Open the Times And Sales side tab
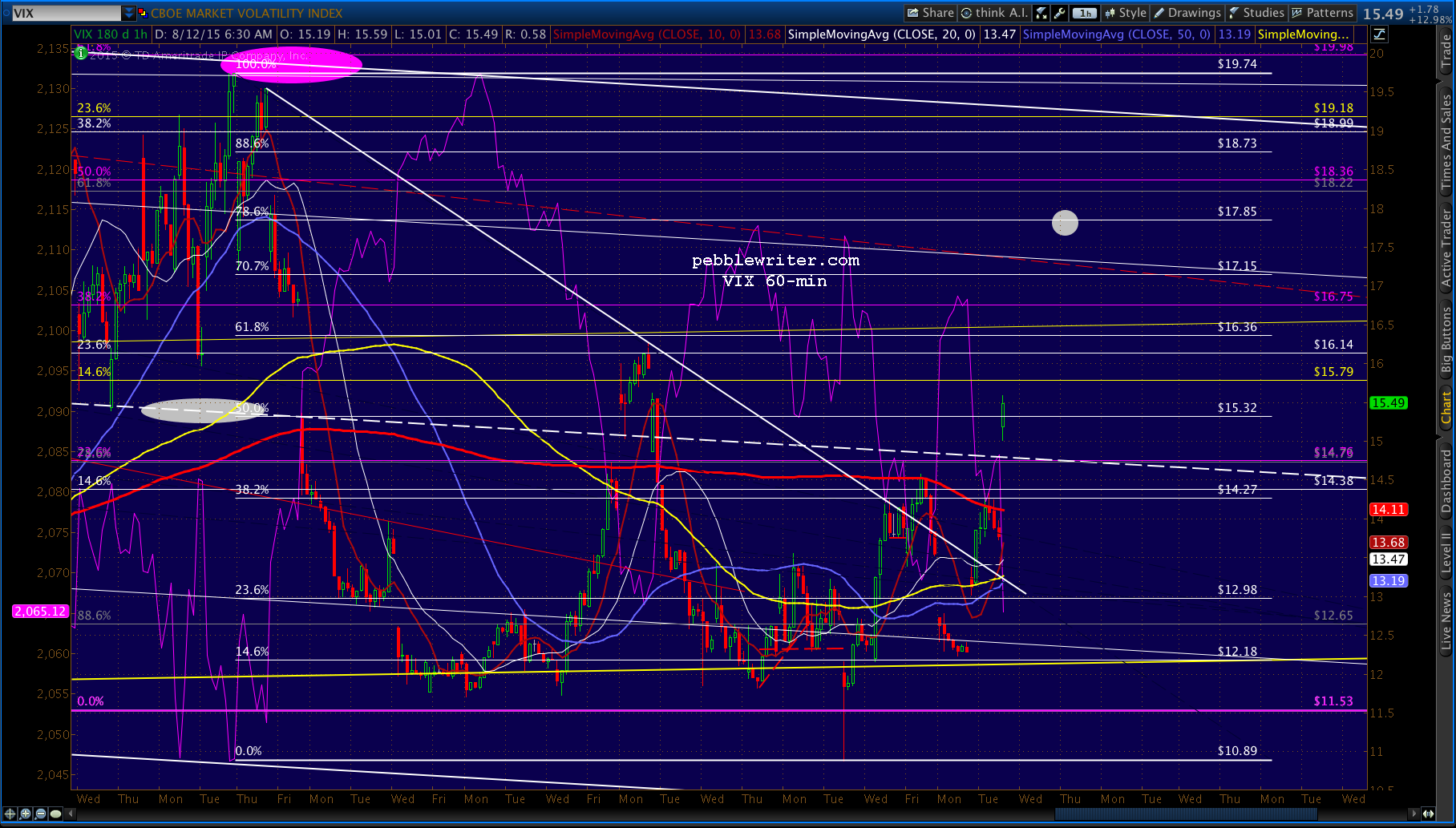This screenshot has width=1456, height=828. (1446, 143)
